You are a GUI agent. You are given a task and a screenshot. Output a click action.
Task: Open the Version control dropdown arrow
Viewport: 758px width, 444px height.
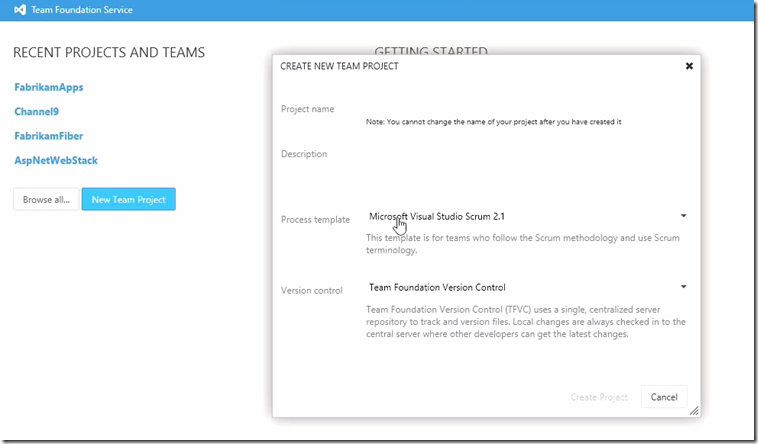(x=684, y=287)
